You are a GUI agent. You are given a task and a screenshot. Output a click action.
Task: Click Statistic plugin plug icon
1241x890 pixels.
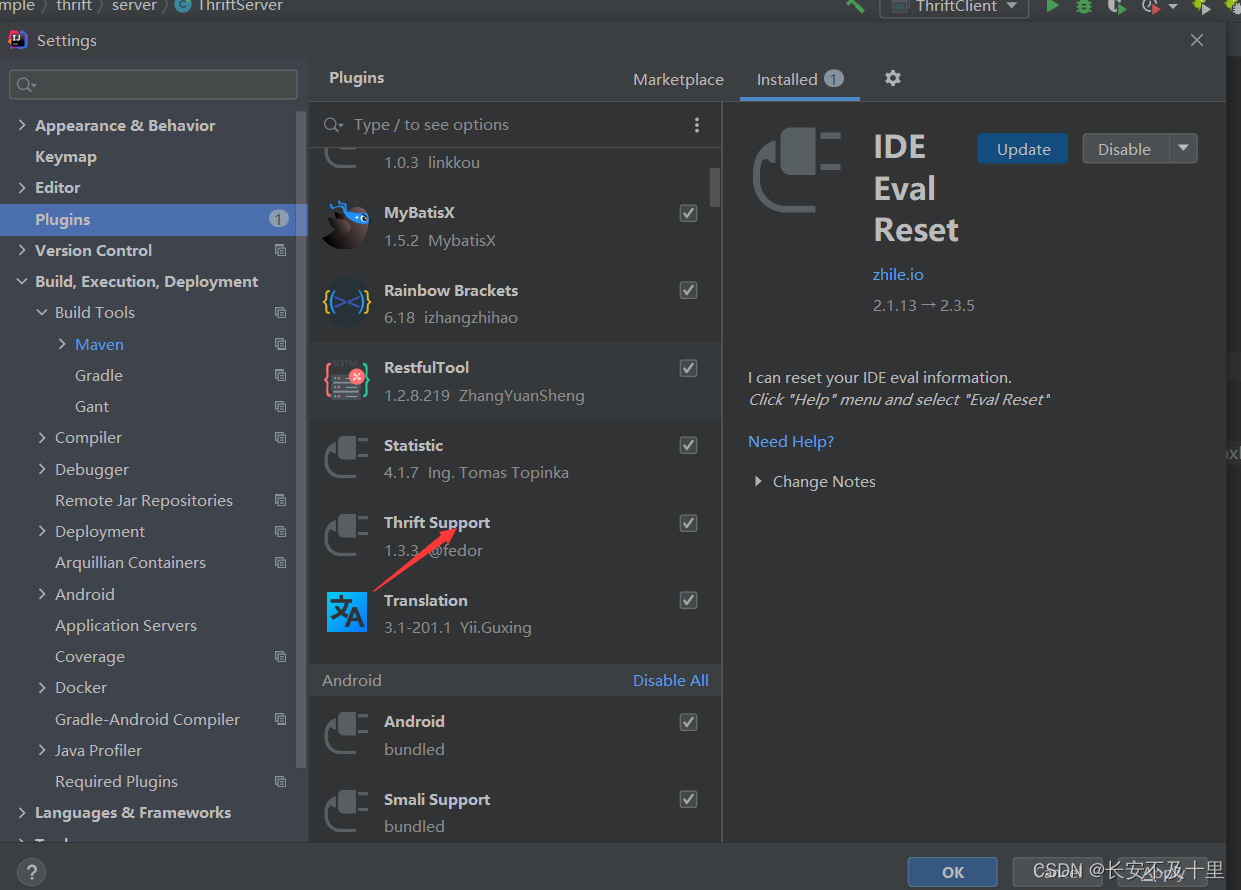(347, 458)
